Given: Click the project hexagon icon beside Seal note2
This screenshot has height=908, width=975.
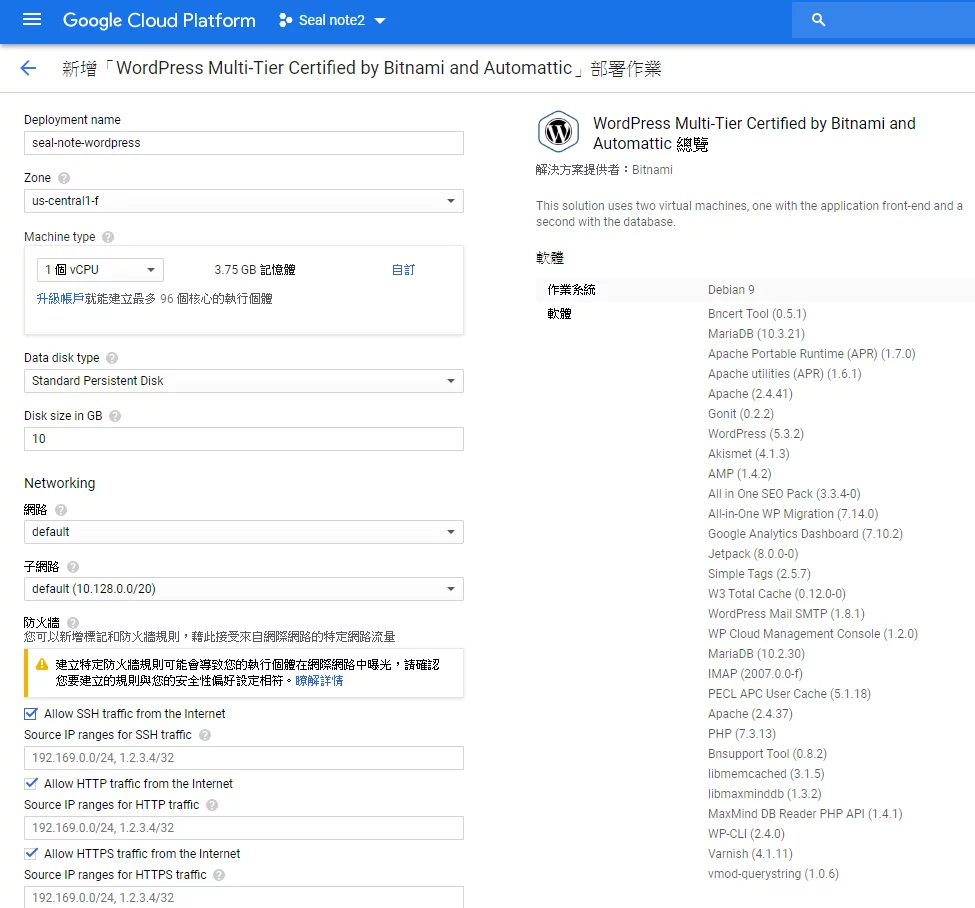Looking at the screenshot, I should click(x=285, y=21).
